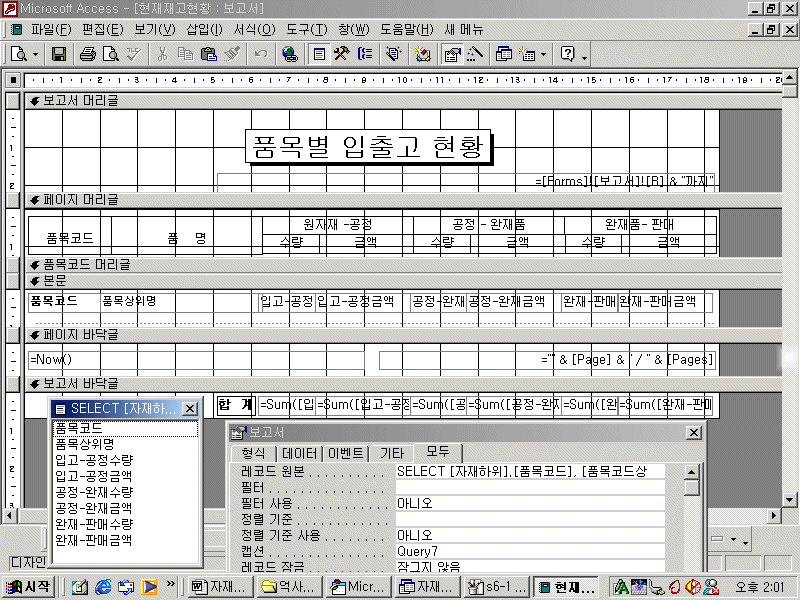Click the Office Assistant help icon
800x600 pixels.
(x=567, y=54)
